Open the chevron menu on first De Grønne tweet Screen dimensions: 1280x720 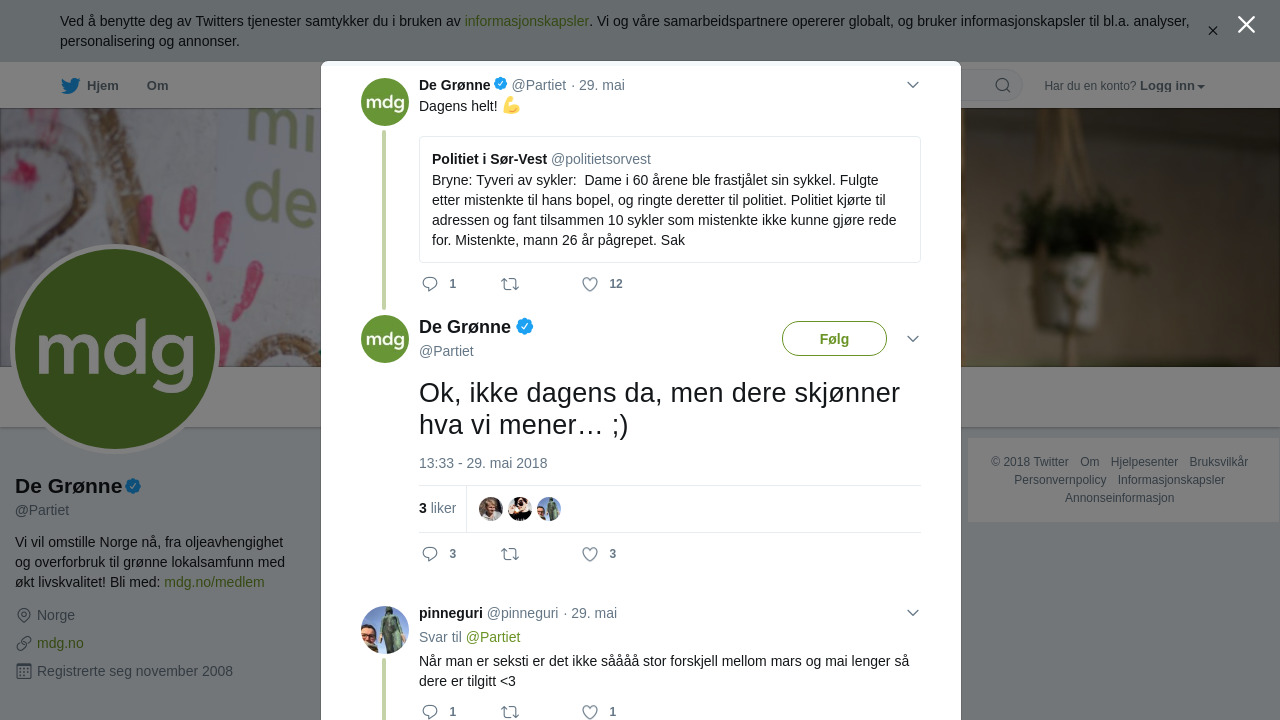click(913, 85)
